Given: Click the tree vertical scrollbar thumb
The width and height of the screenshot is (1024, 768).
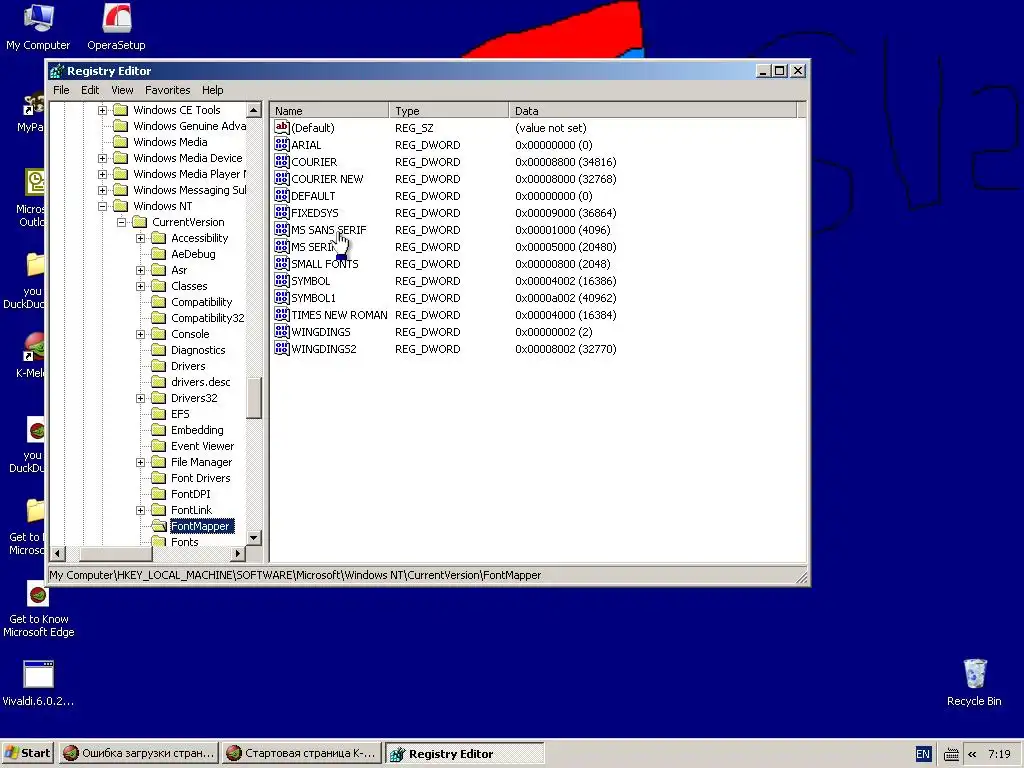Looking at the screenshot, I should [254, 397].
